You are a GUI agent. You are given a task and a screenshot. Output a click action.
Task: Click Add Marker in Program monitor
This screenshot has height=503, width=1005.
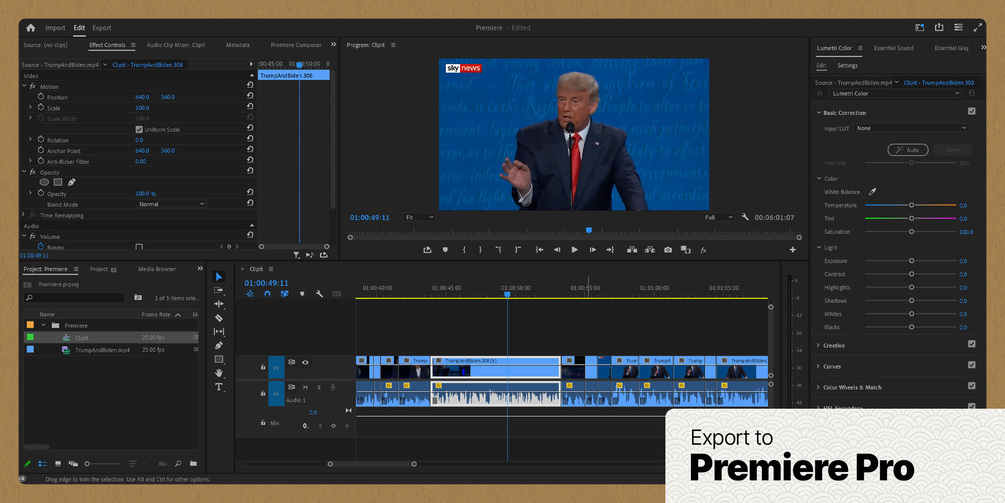(445, 250)
